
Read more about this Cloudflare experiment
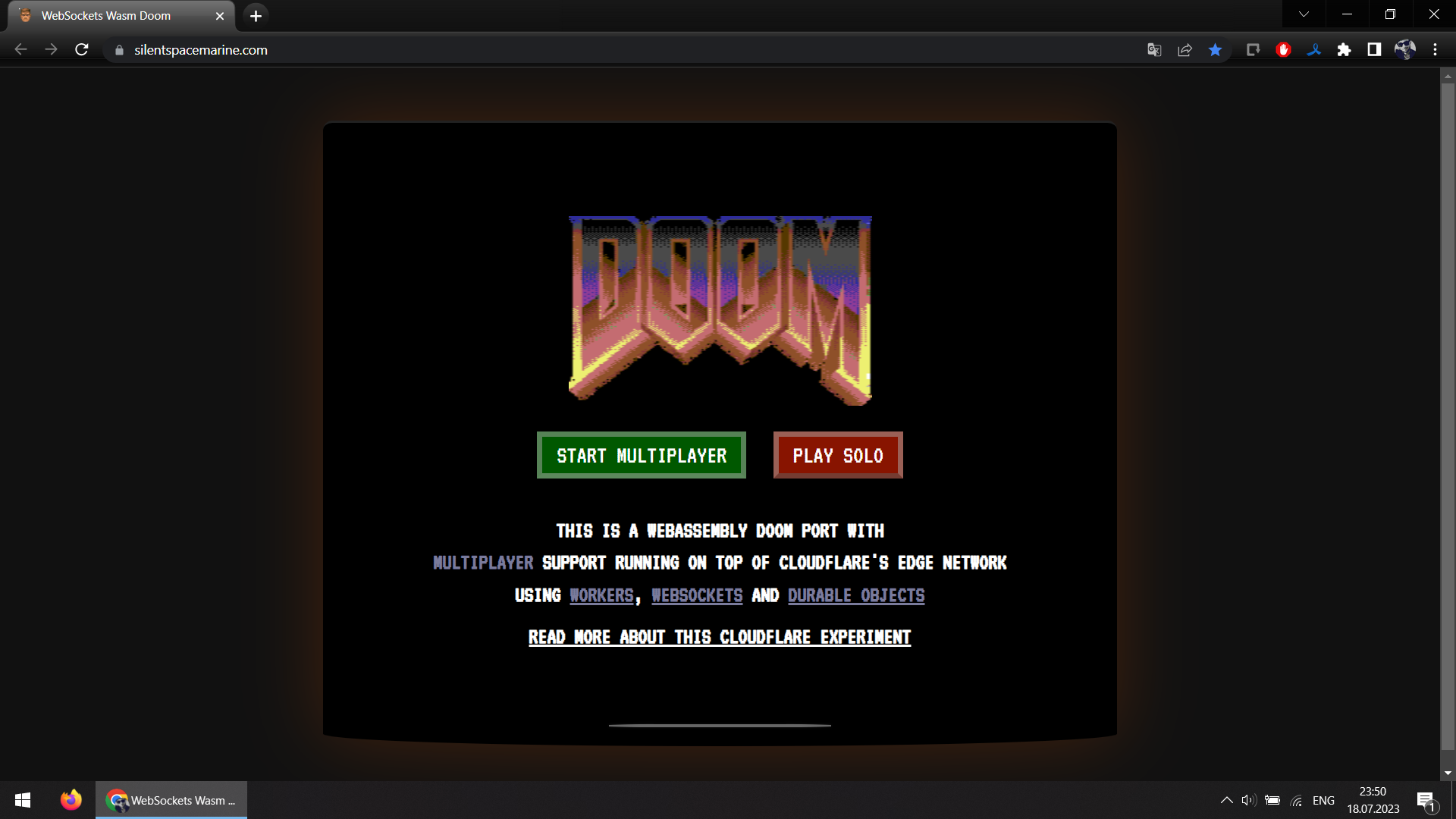click(719, 637)
